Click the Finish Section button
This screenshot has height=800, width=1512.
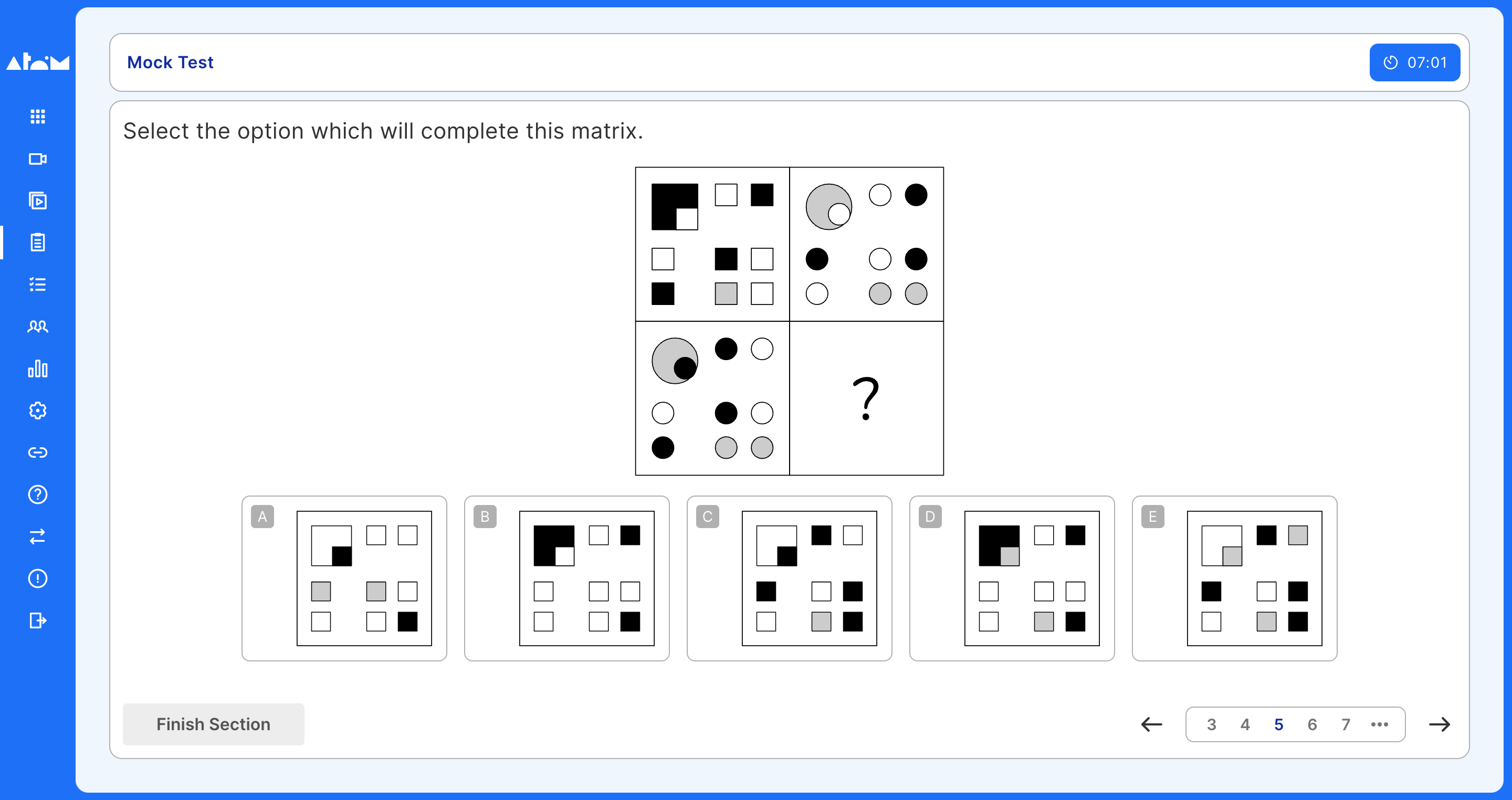click(x=212, y=725)
